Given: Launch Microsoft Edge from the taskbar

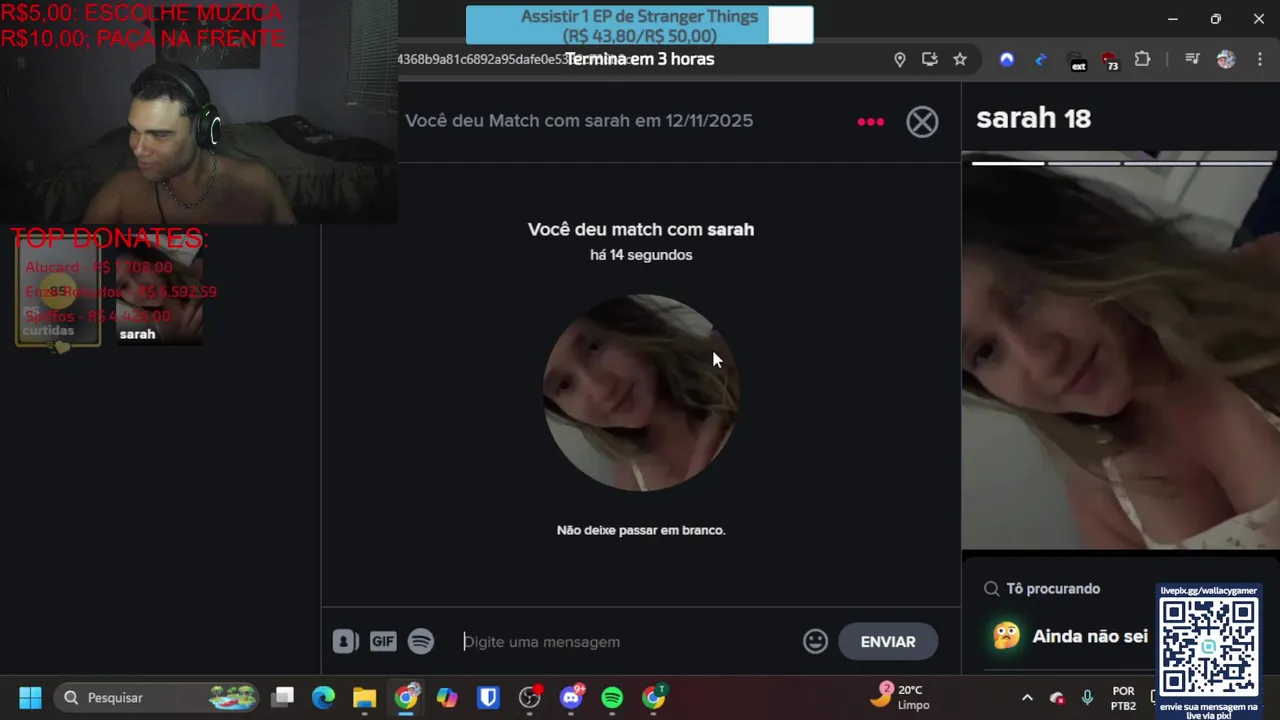Looking at the screenshot, I should 323,697.
